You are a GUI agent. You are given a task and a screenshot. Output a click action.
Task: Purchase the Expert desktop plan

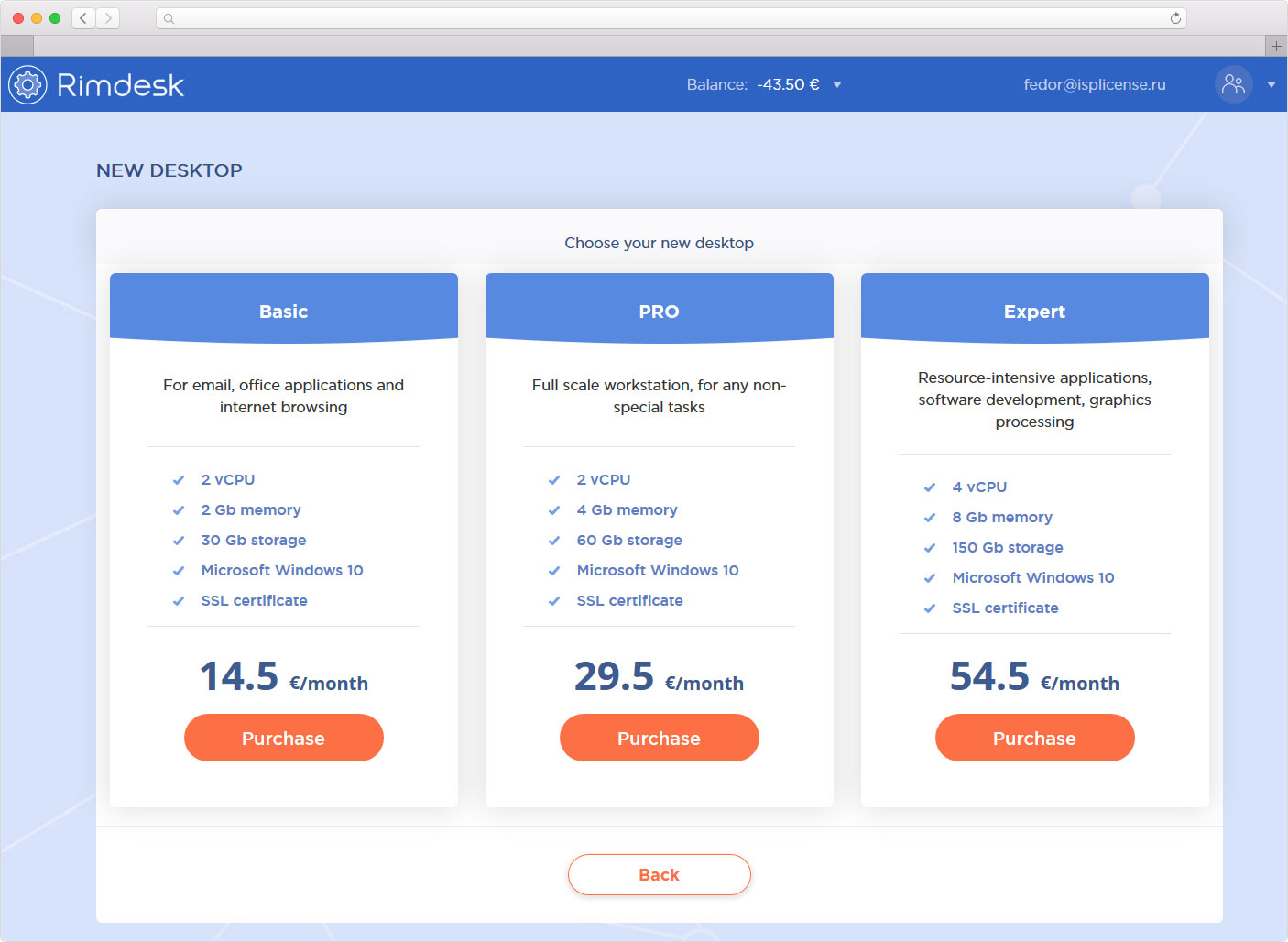pos(1034,738)
